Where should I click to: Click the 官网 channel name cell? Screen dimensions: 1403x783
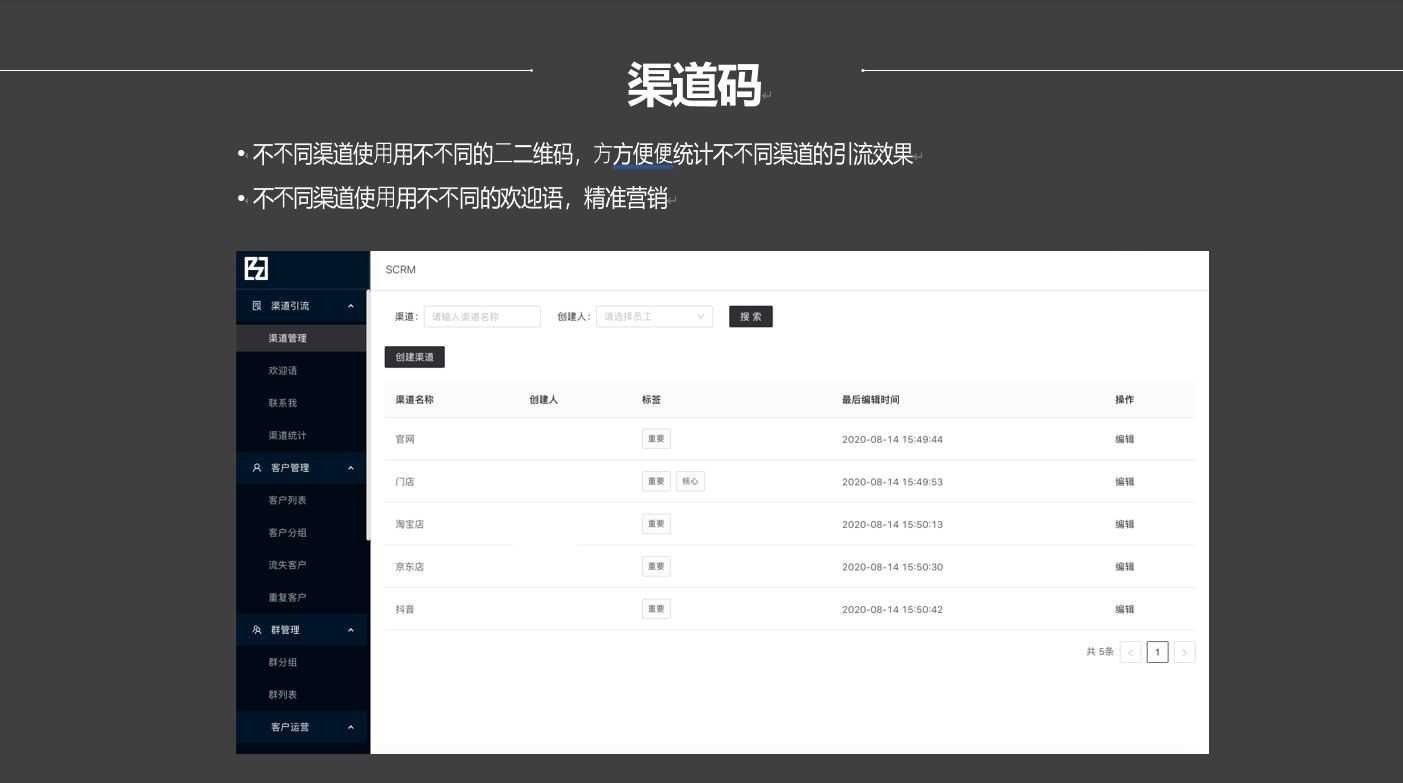(x=405, y=439)
